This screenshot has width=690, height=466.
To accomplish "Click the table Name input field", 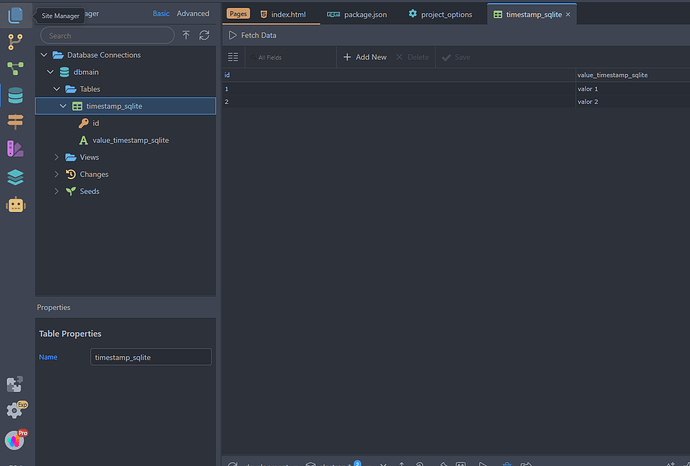I will pyautogui.click(x=149, y=357).
